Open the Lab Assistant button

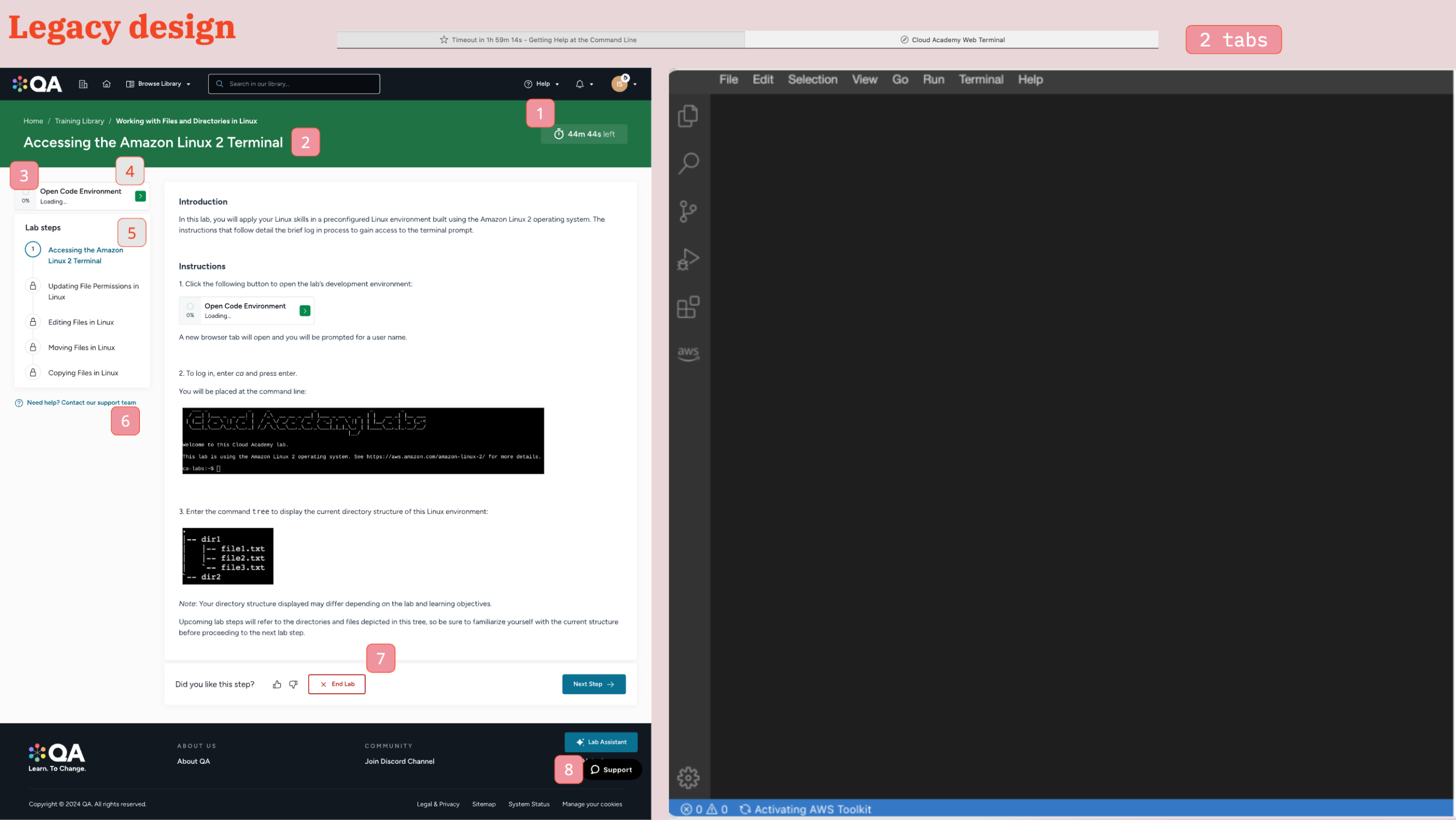(x=601, y=742)
